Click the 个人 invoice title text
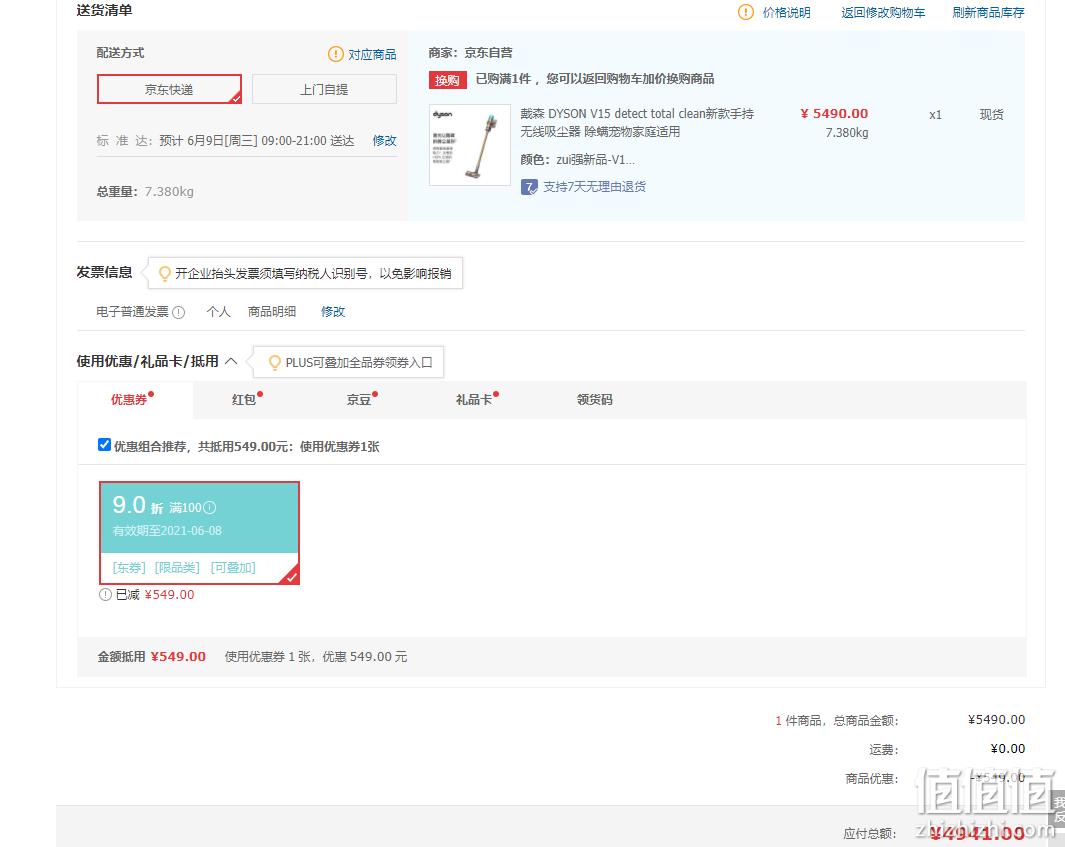 [x=219, y=311]
